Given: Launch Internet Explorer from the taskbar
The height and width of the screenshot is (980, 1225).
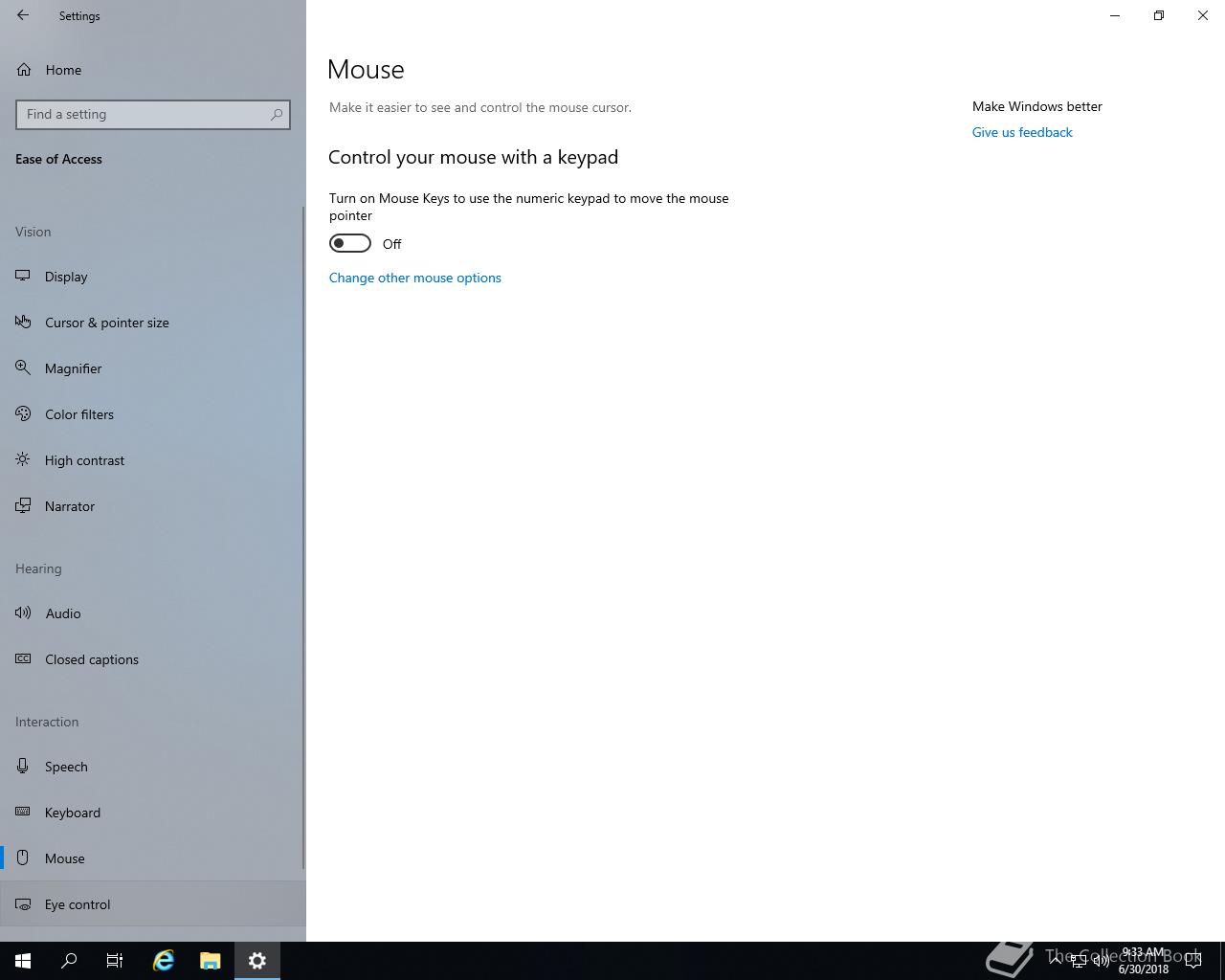Looking at the screenshot, I should pyautogui.click(x=164, y=961).
